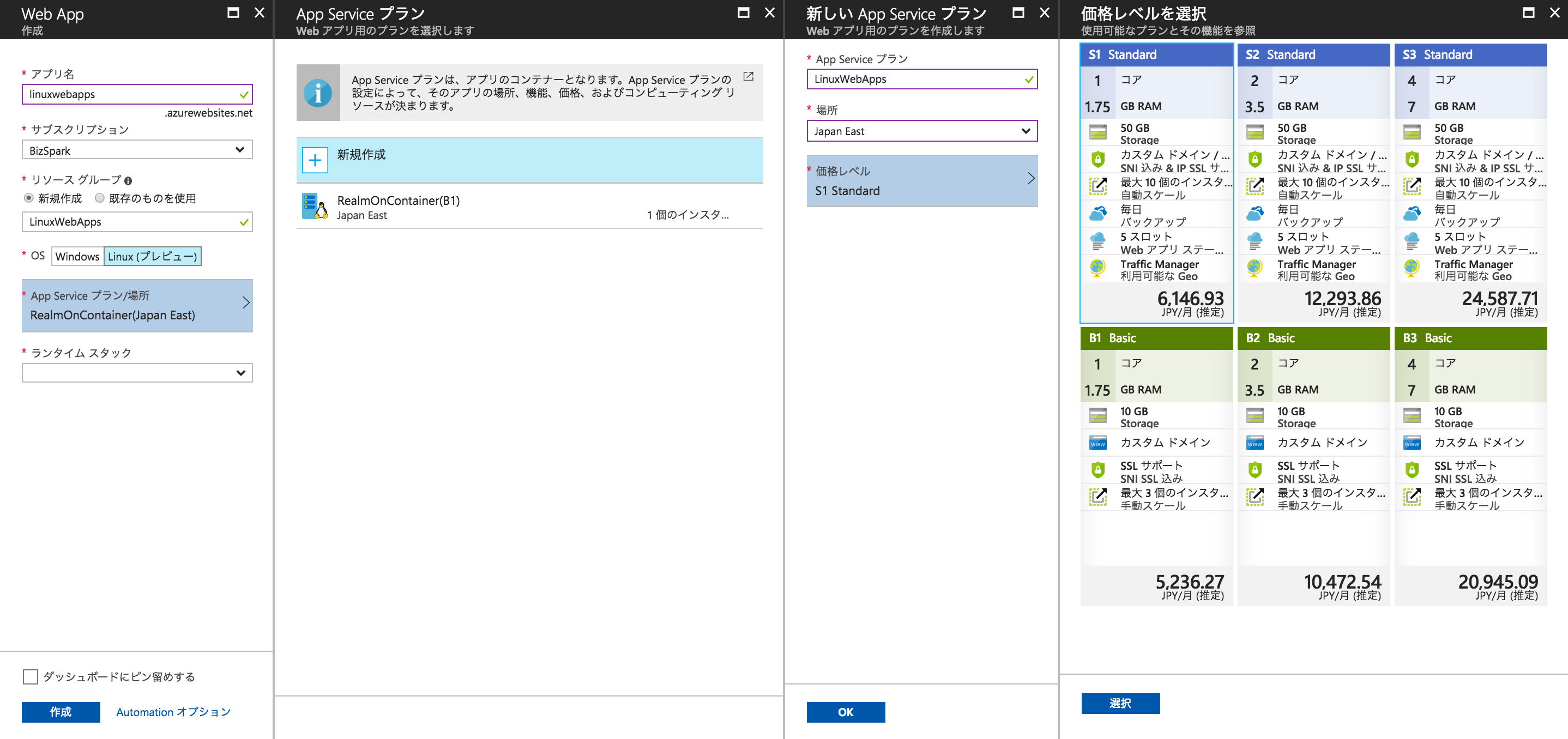
Task: Click the RealmOnContainer Linux server icon
Action: tap(315, 207)
